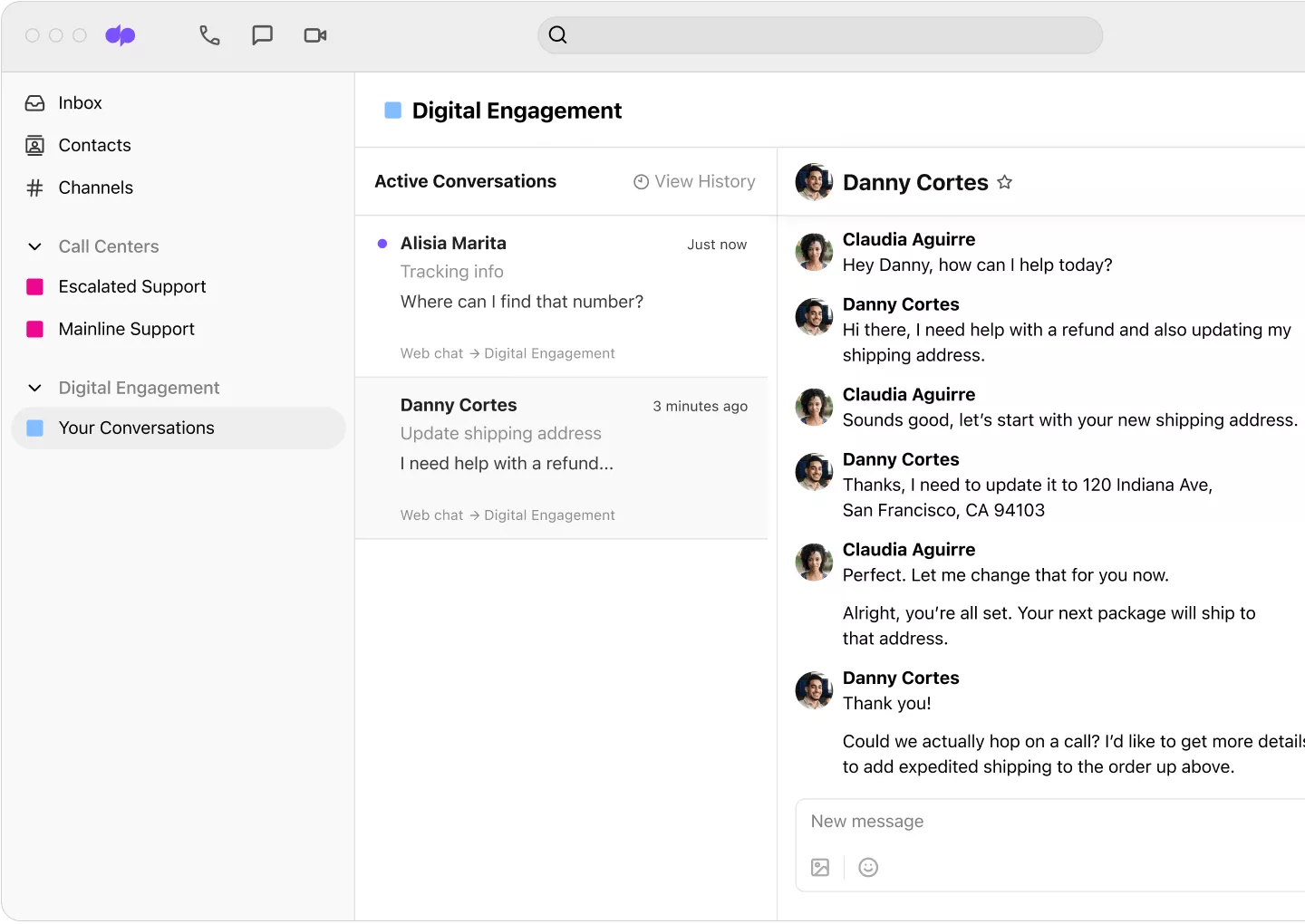Viewport: 1305px width, 924px height.
Task: Open the emoji picker
Action: [868, 867]
